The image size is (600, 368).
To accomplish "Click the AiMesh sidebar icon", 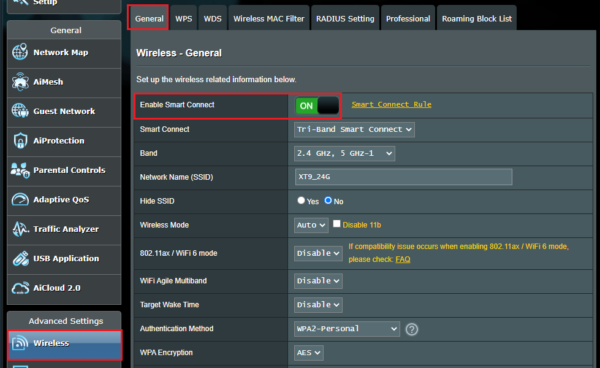I will click(20, 81).
